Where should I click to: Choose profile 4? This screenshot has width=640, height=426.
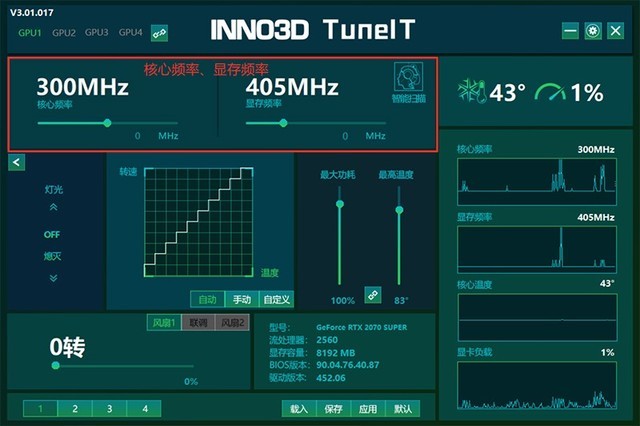click(x=144, y=408)
